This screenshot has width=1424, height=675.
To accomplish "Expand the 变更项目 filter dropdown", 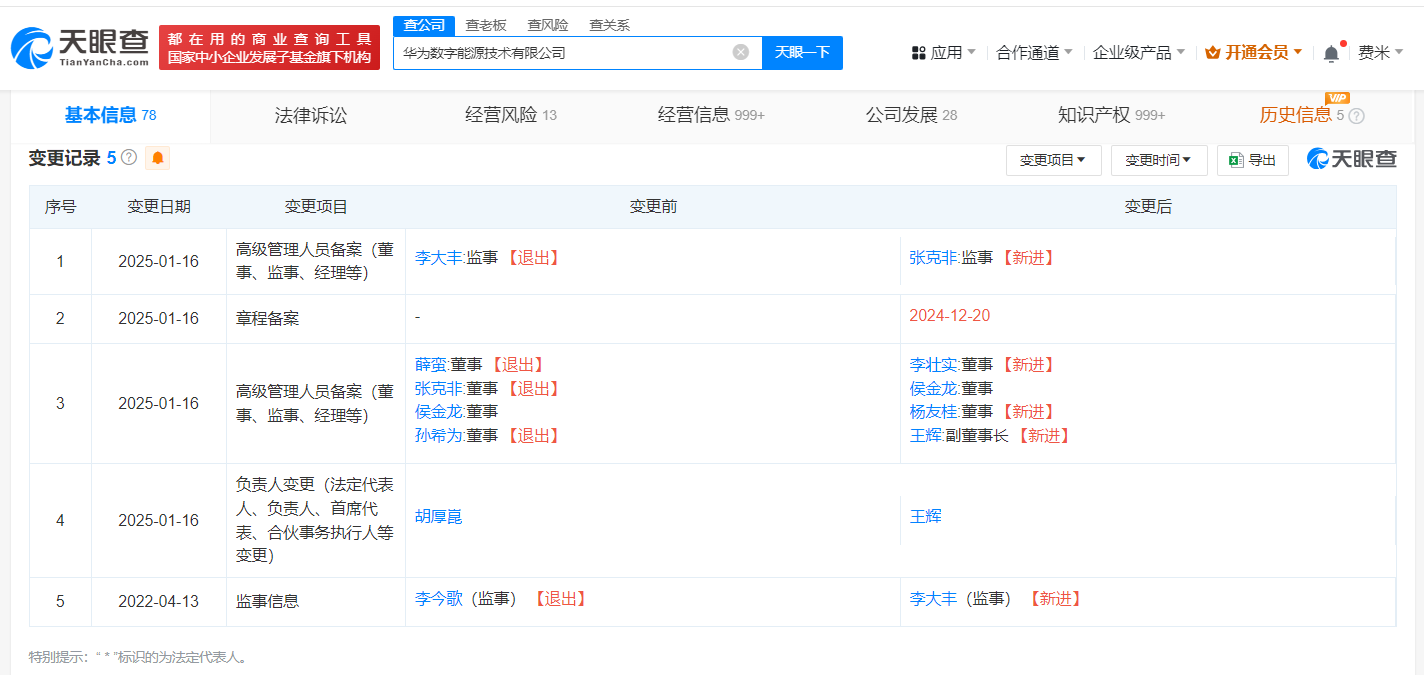I will [1053, 160].
